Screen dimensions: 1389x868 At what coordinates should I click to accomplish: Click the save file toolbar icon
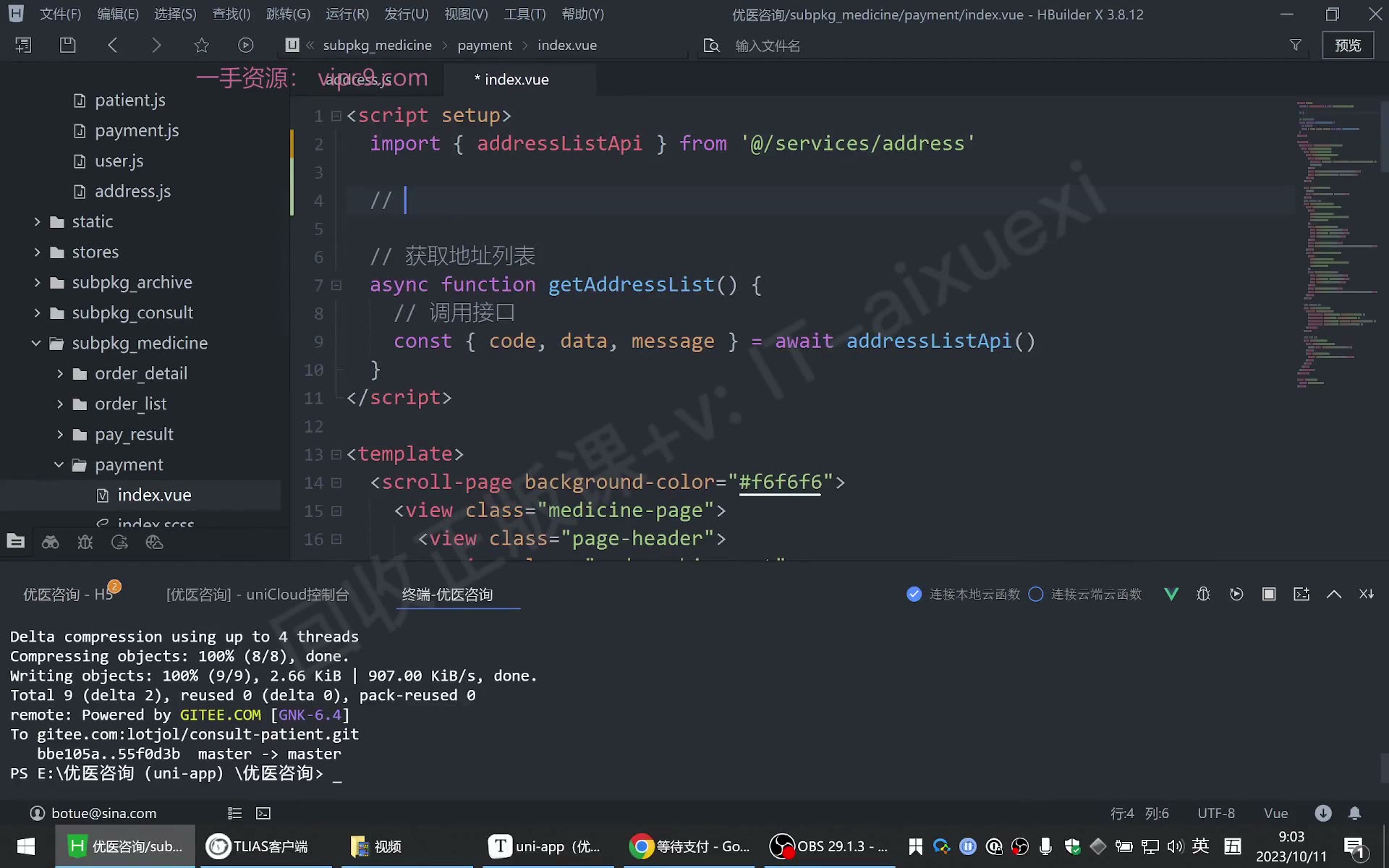67,45
